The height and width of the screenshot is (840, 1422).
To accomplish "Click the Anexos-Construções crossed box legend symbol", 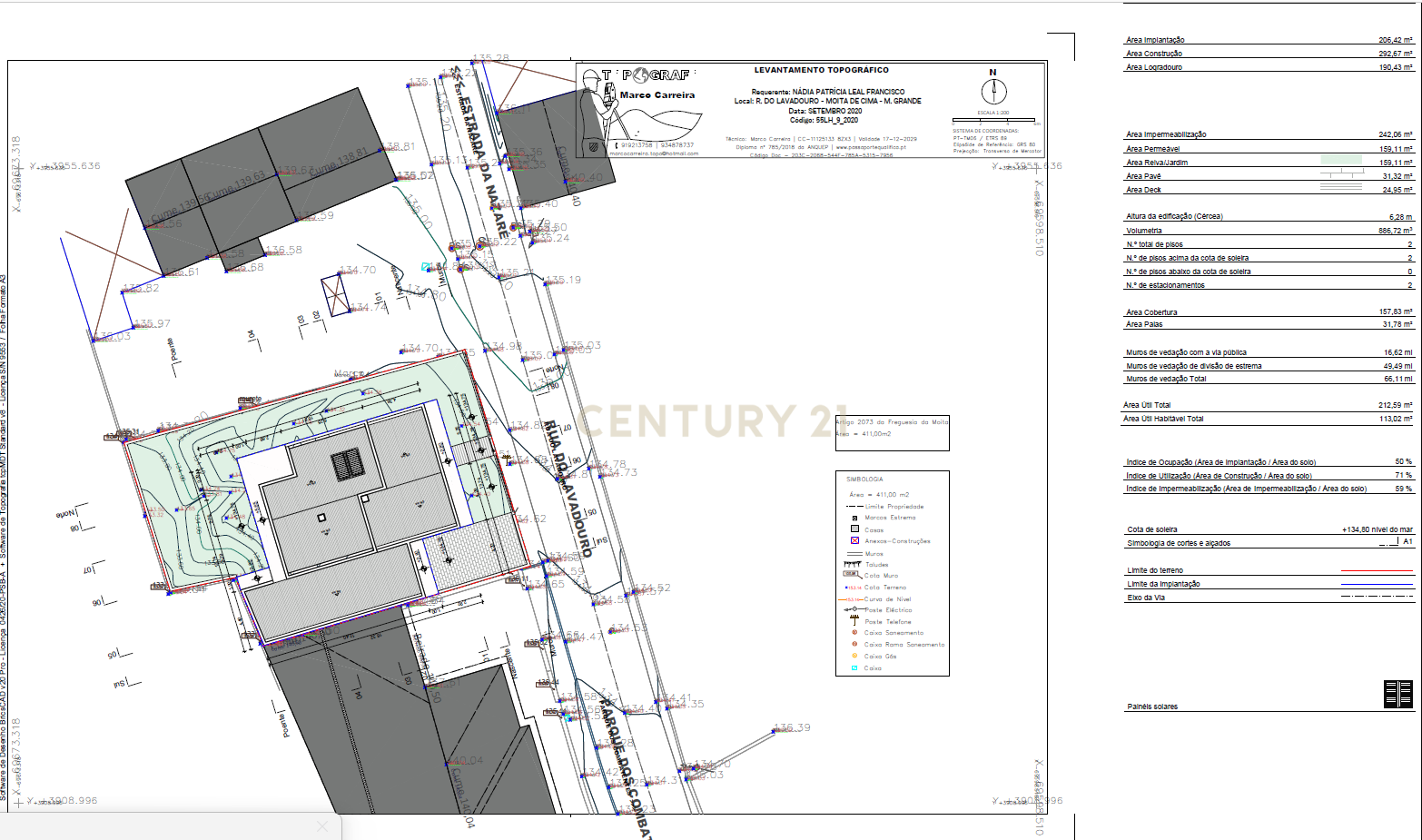I will pyautogui.click(x=854, y=540).
